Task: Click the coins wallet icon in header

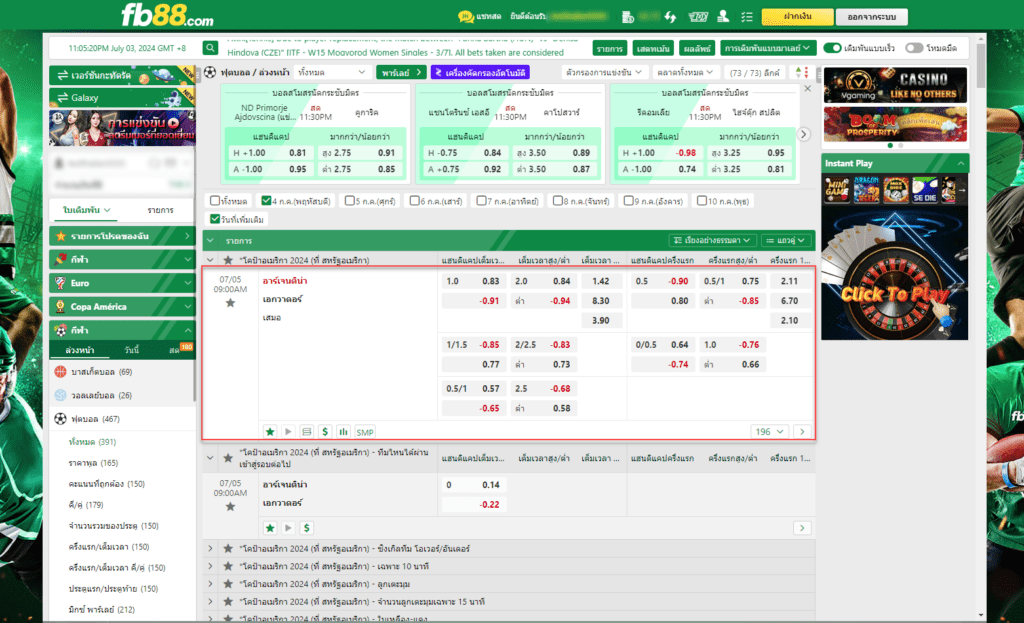Action: pyautogui.click(x=628, y=17)
